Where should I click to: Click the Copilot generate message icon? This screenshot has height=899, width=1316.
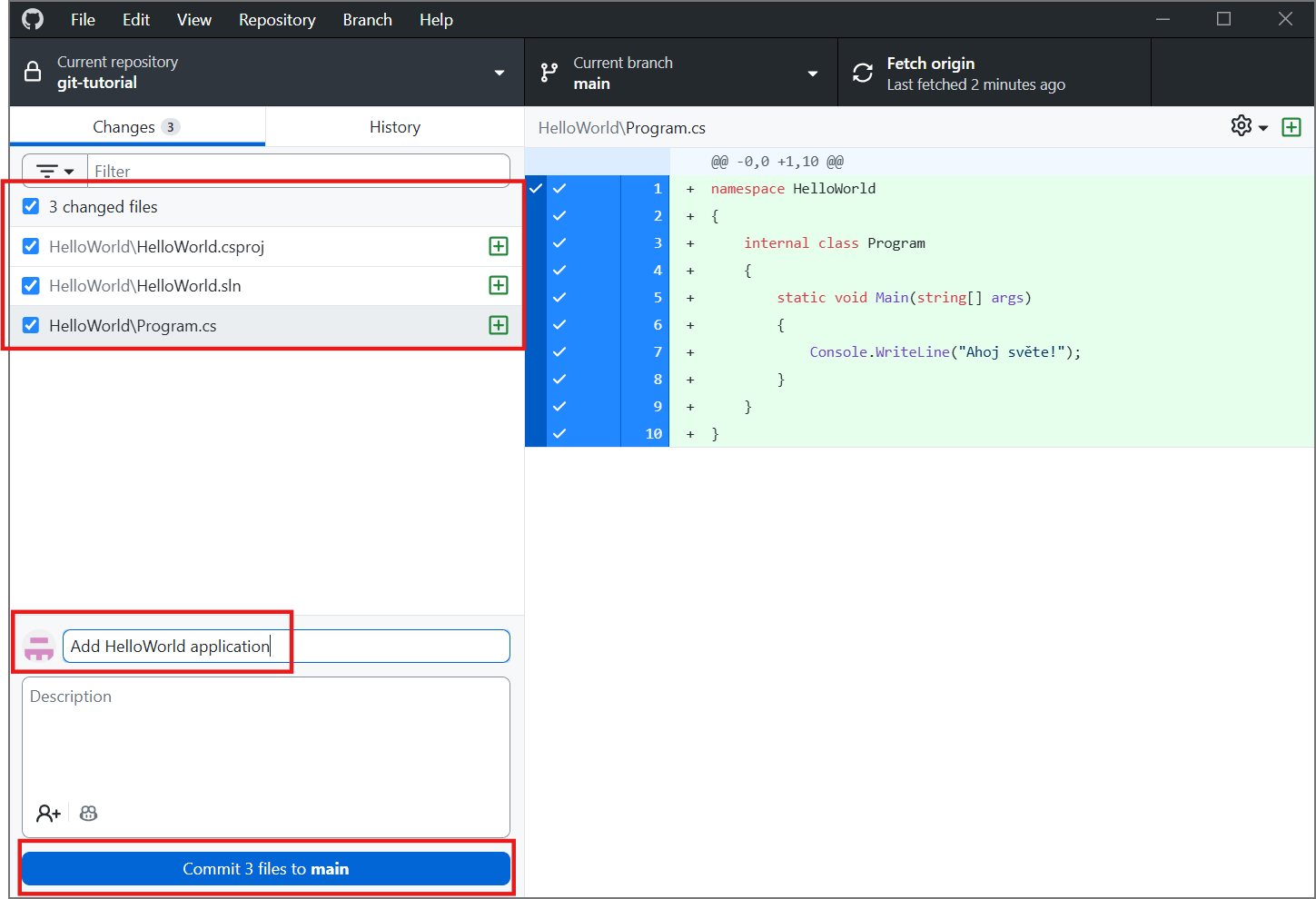[88, 813]
